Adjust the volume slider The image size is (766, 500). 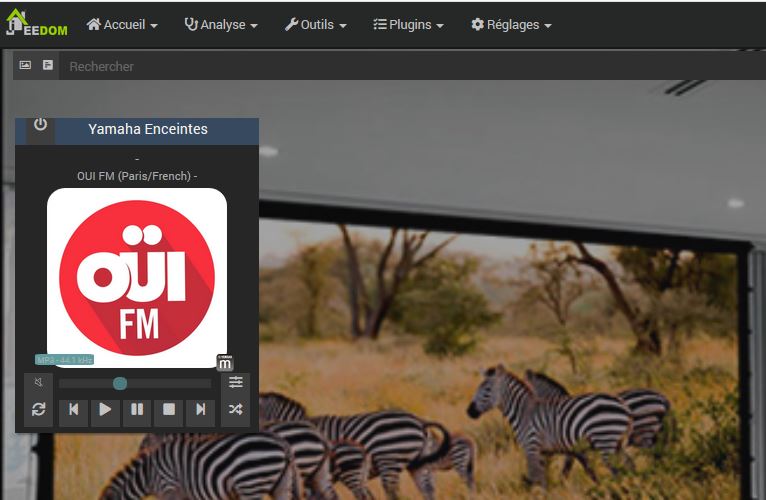[135, 384]
